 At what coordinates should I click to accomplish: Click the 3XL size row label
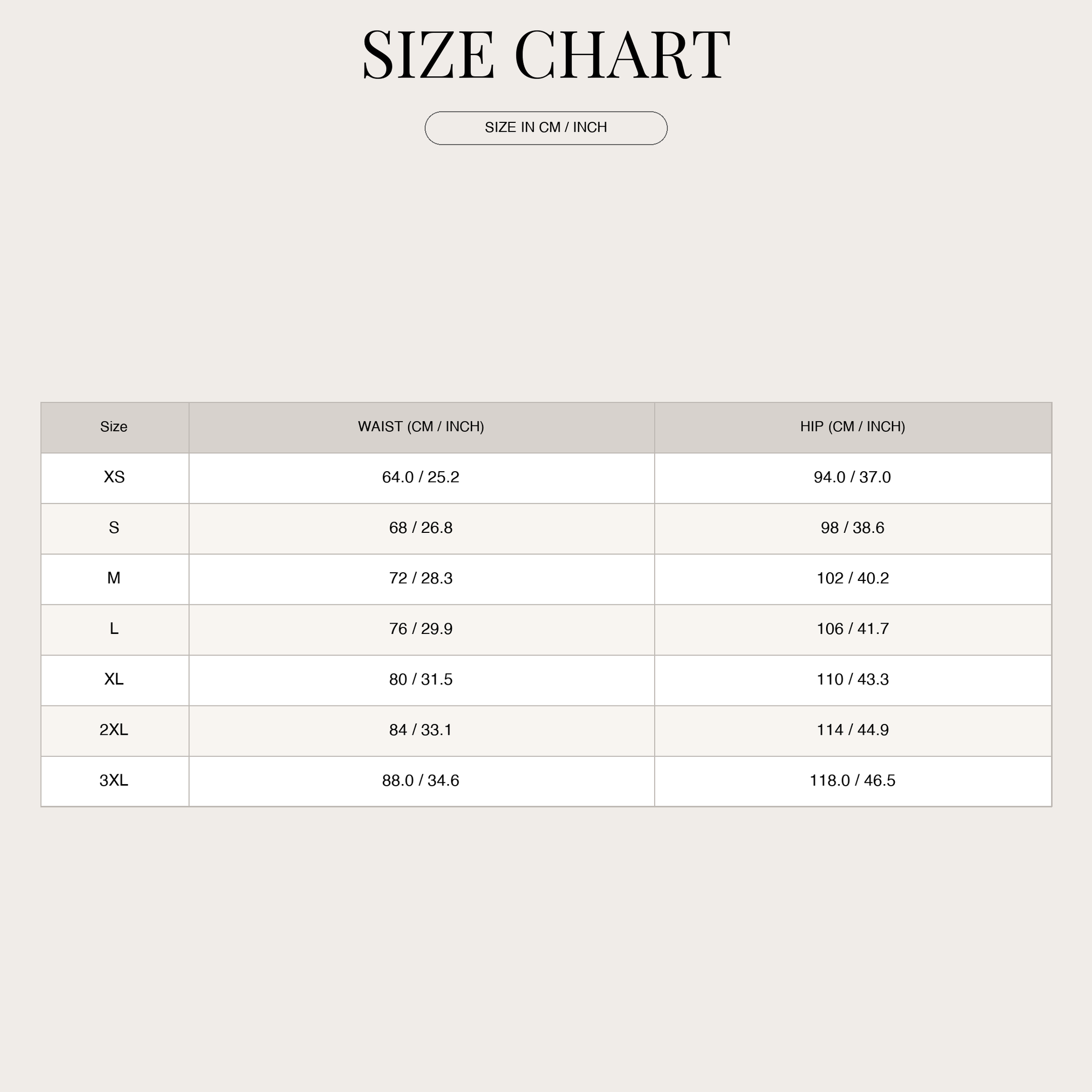(x=114, y=781)
